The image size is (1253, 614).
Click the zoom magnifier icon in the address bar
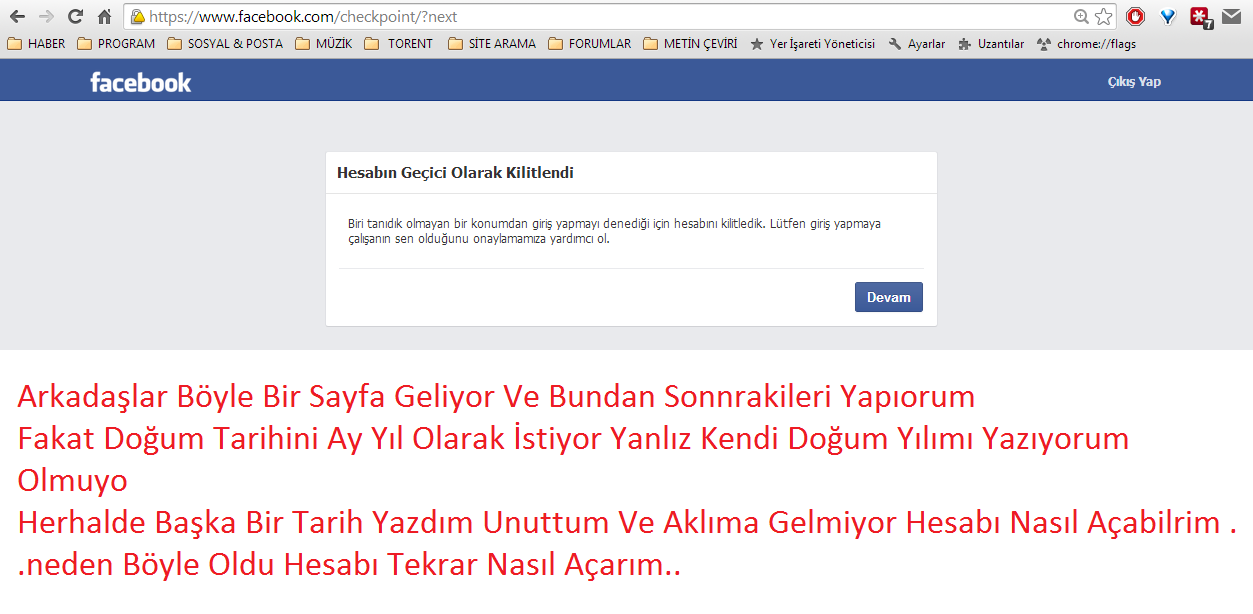pos(1081,17)
